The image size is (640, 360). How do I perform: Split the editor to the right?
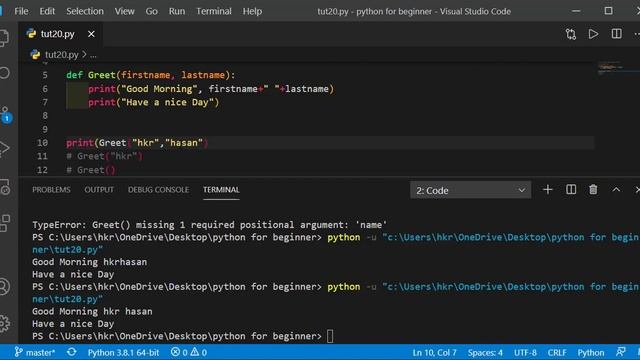pyautogui.click(x=616, y=33)
